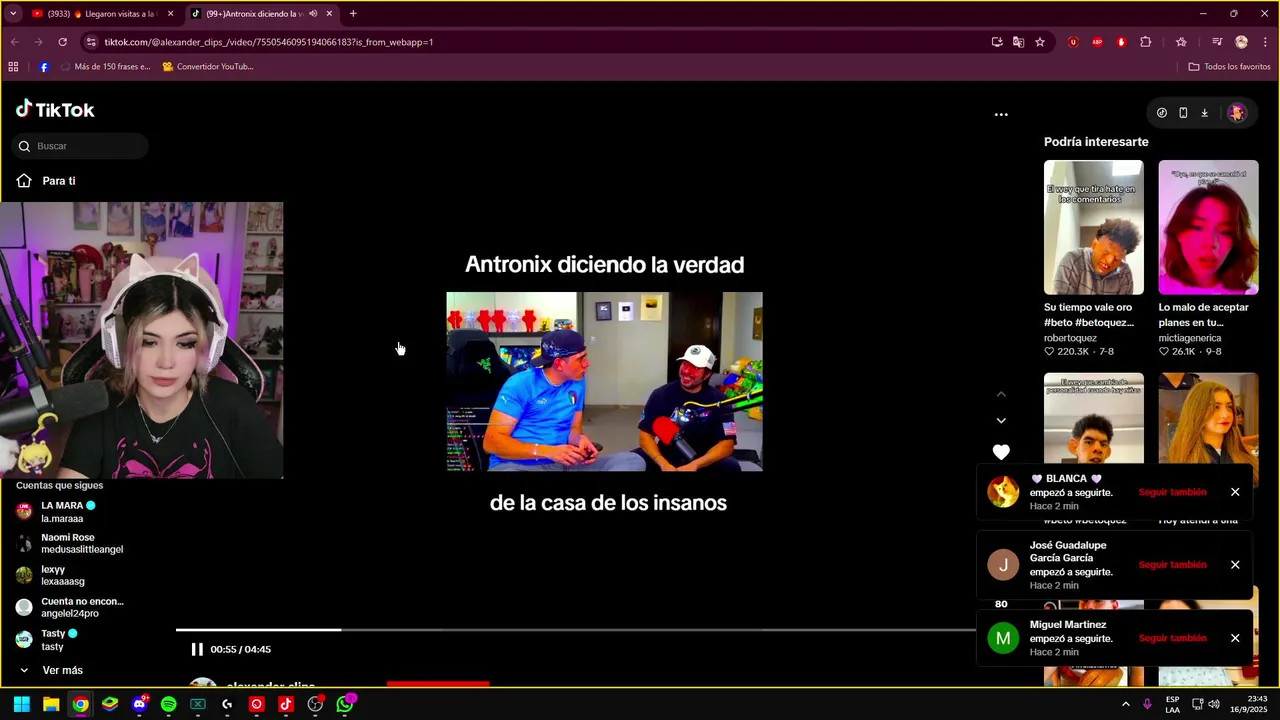Open Naomi Rose followed account
The height and width of the screenshot is (720, 1280).
pos(68,543)
